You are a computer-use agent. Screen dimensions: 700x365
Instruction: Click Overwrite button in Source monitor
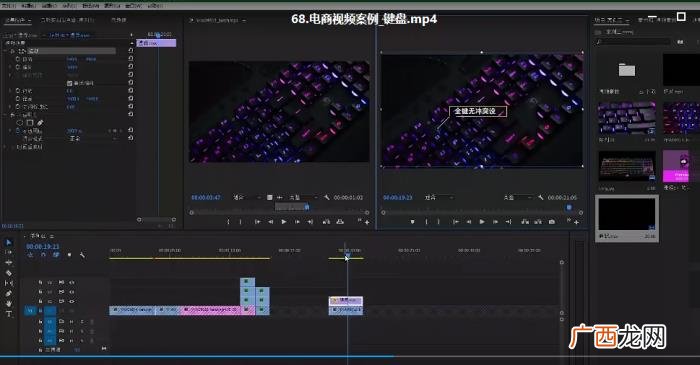[x=340, y=222]
